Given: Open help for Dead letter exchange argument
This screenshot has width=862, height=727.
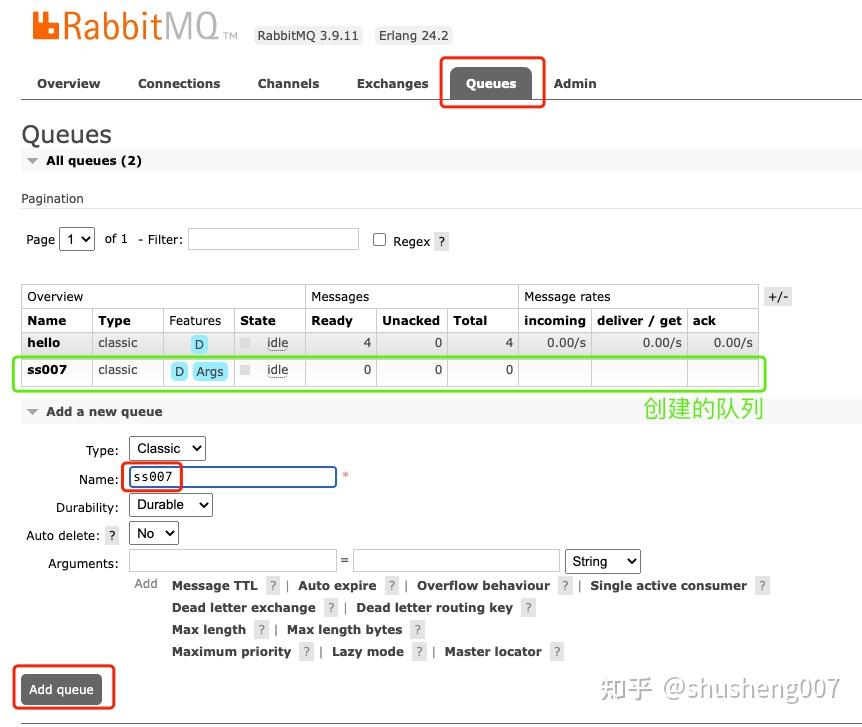Looking at the screenshot, I should point(330,608).
